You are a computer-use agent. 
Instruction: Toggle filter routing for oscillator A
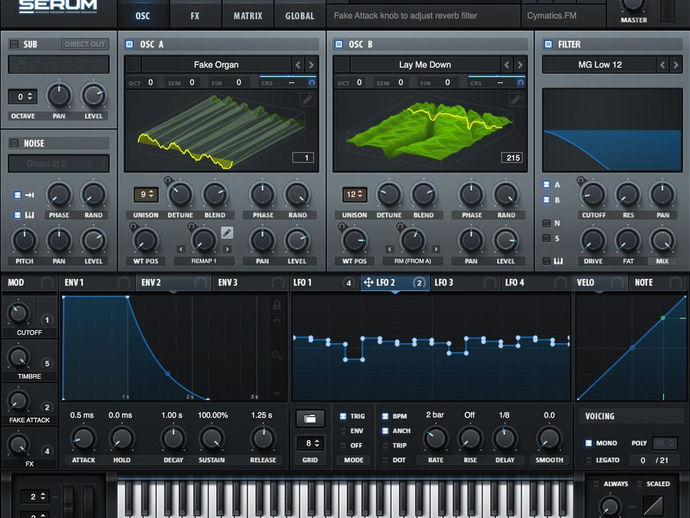(x=547, y=184)
